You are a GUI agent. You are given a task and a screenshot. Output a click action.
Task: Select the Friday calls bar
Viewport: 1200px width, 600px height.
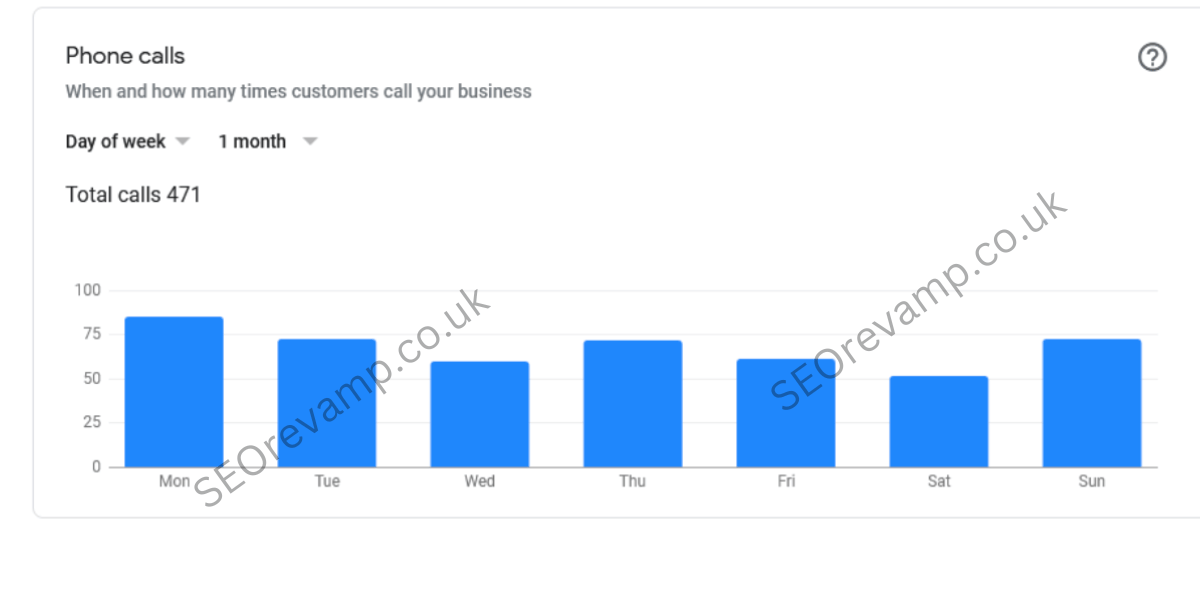786,413
